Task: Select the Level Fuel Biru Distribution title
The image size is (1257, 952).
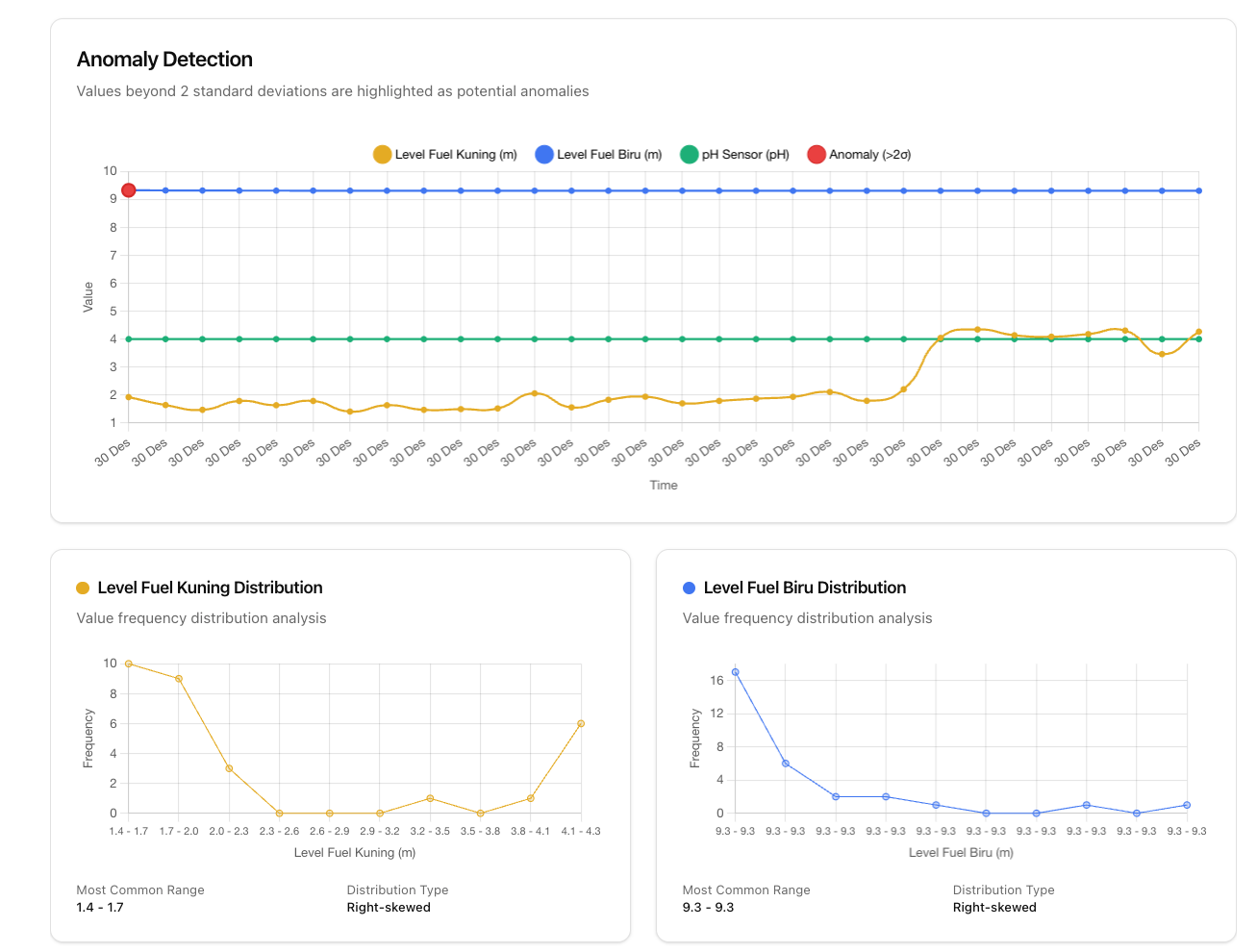Action: pos(804,588)
